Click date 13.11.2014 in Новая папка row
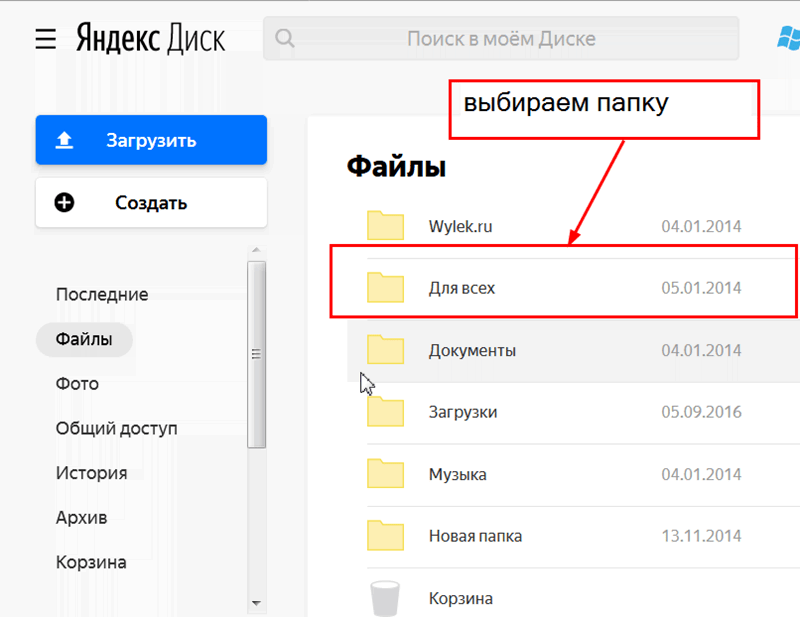800x617 pixels. click(x=701, y=536)
